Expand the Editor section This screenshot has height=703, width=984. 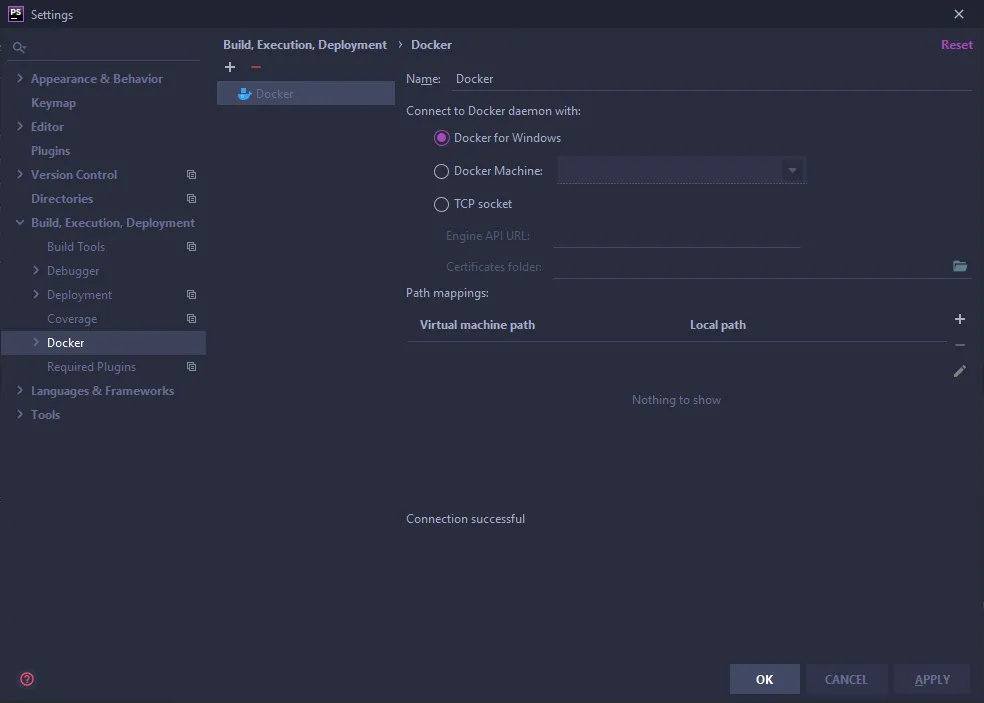pos(20,126)
